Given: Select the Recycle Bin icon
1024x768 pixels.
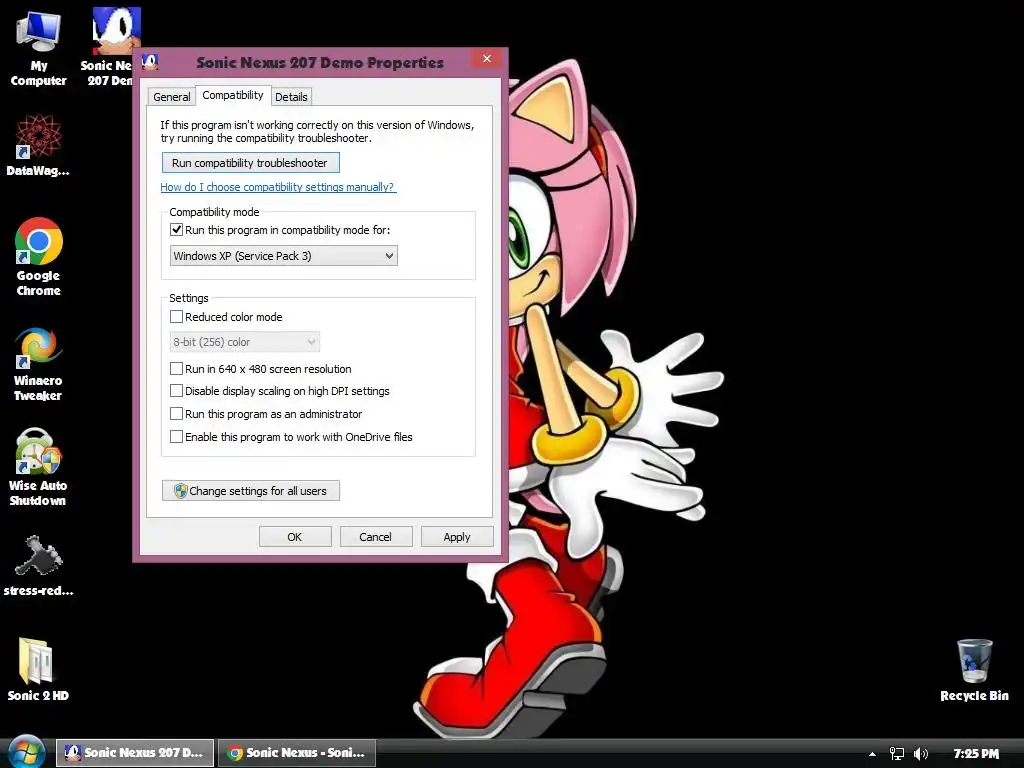Looking at the screenshot, I should [x=974, y=670].
